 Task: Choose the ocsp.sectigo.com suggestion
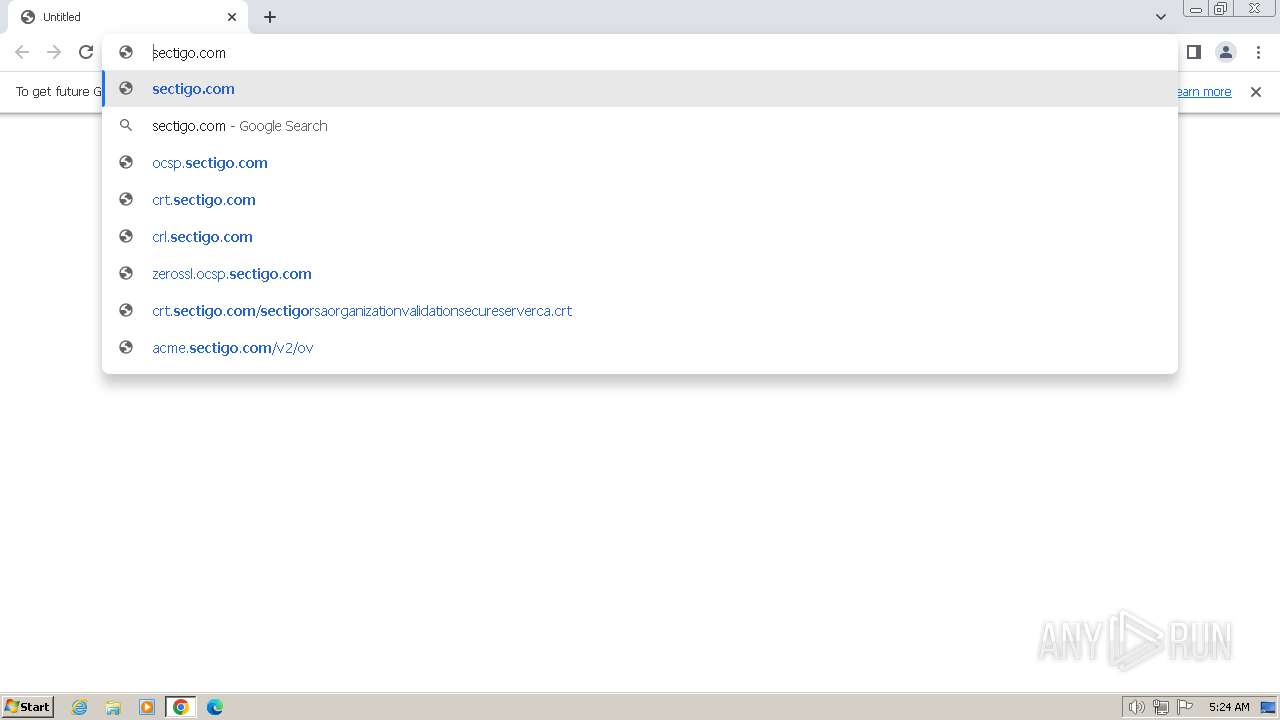[x=640, y=163]
